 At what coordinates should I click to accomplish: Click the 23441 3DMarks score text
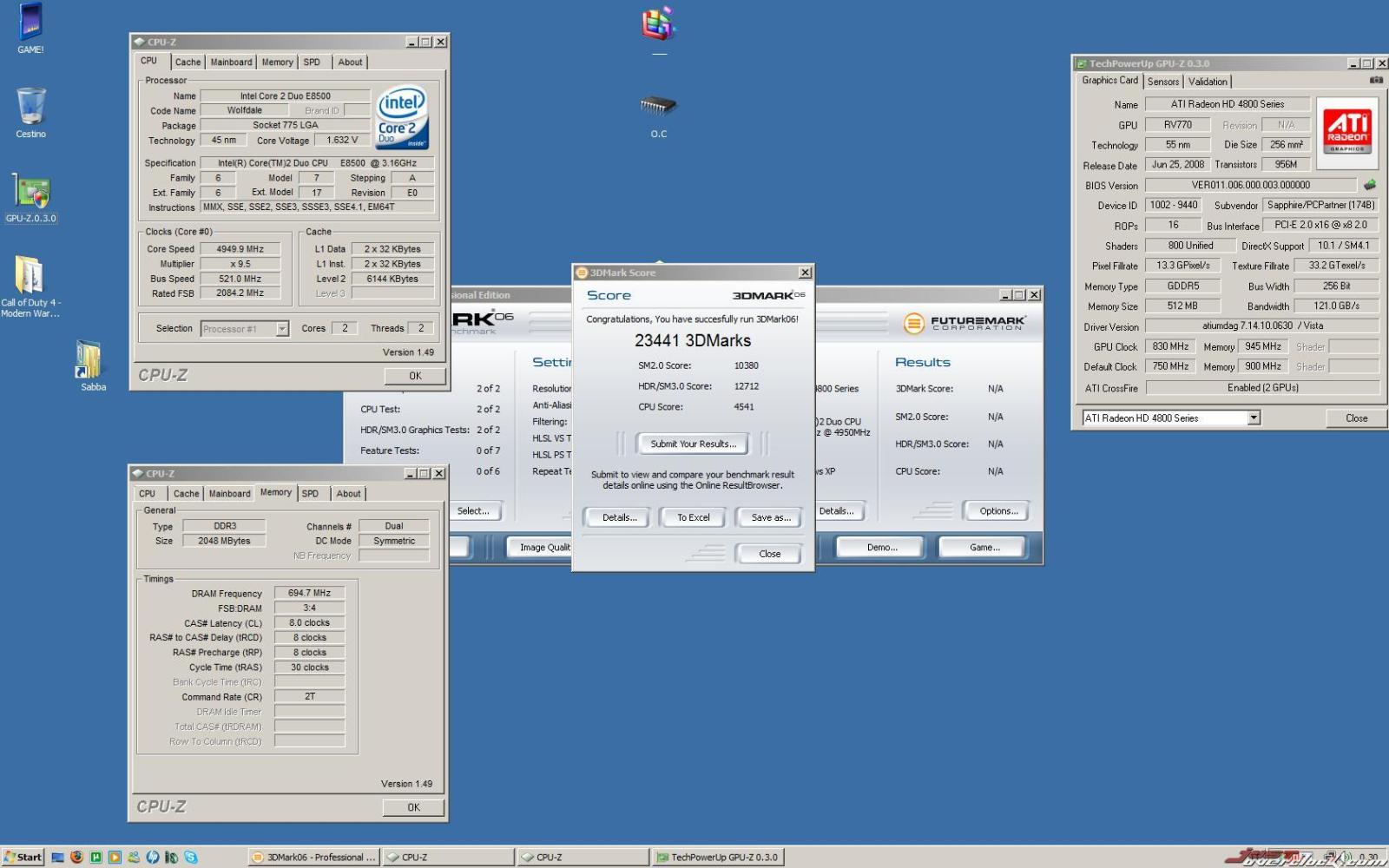(693, 341)
